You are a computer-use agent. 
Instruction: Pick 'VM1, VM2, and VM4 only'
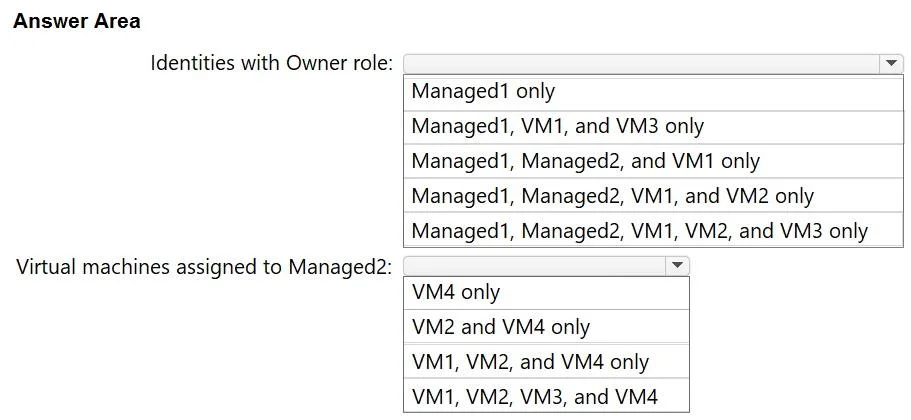click(546, 361)
